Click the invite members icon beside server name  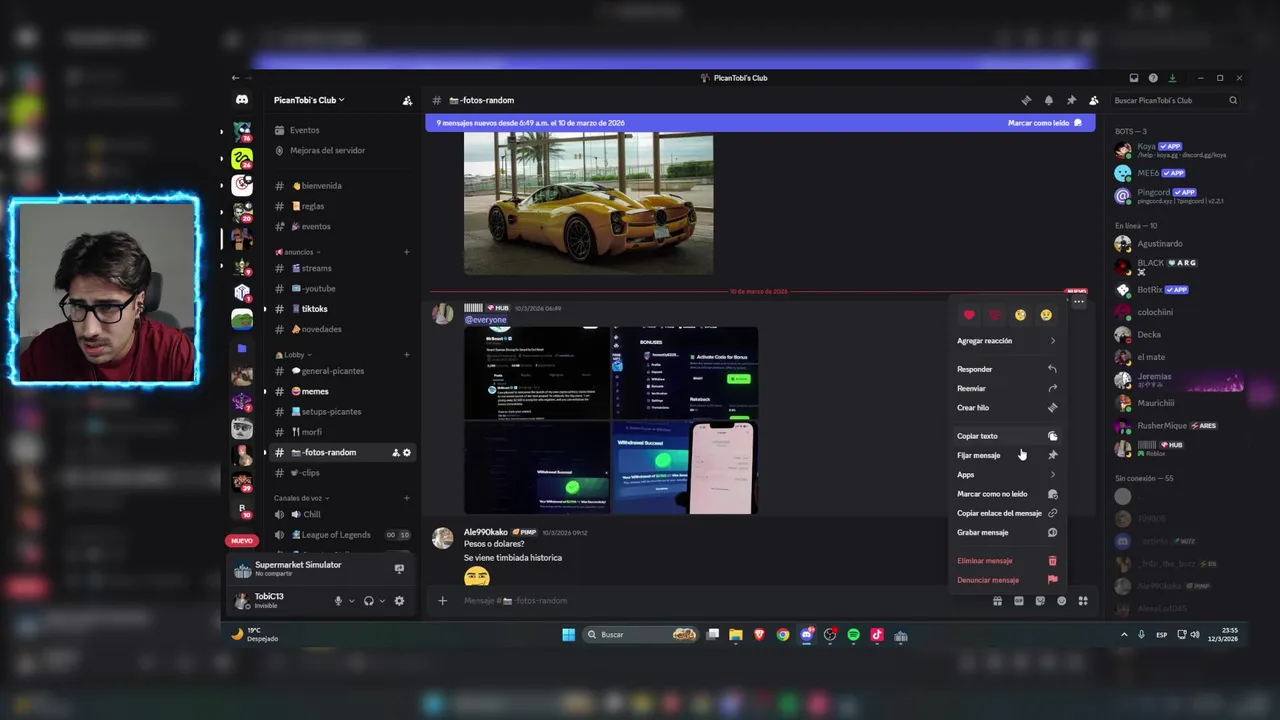coord(407,100)
